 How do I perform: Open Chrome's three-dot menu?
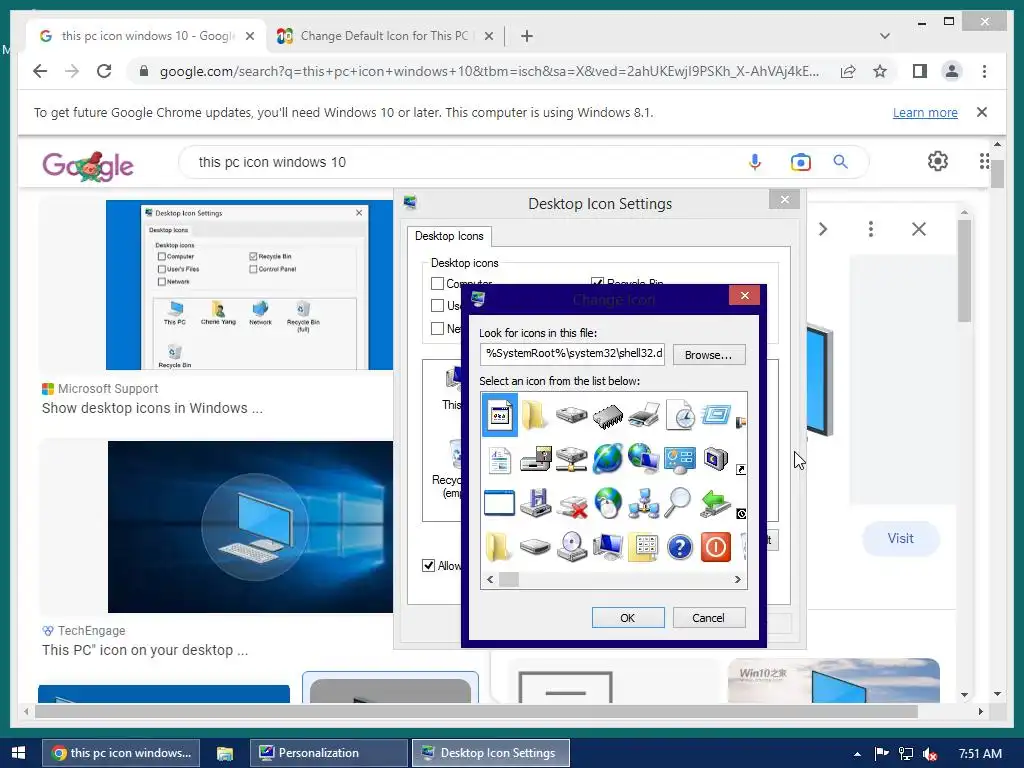point(984,71)
